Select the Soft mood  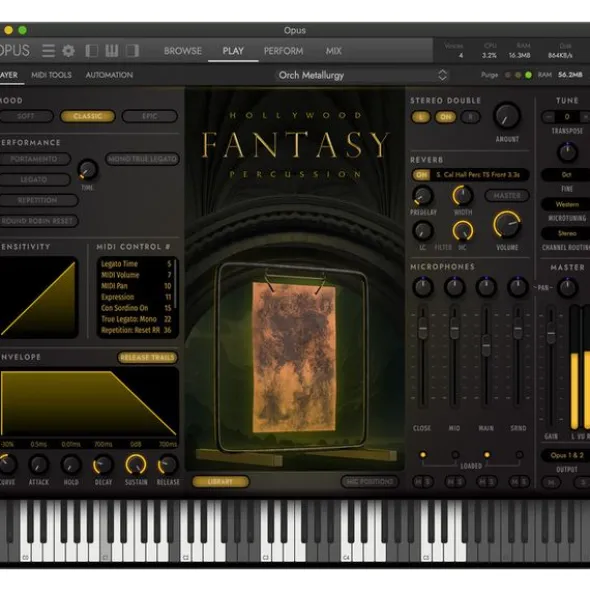click(26, 116)
